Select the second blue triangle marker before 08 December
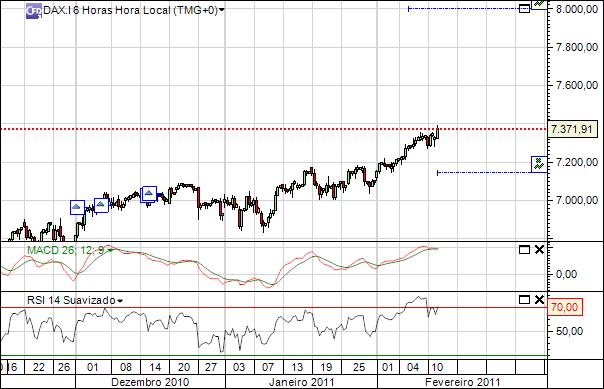This screenshot has height=389, width=604. coord(101,205)
